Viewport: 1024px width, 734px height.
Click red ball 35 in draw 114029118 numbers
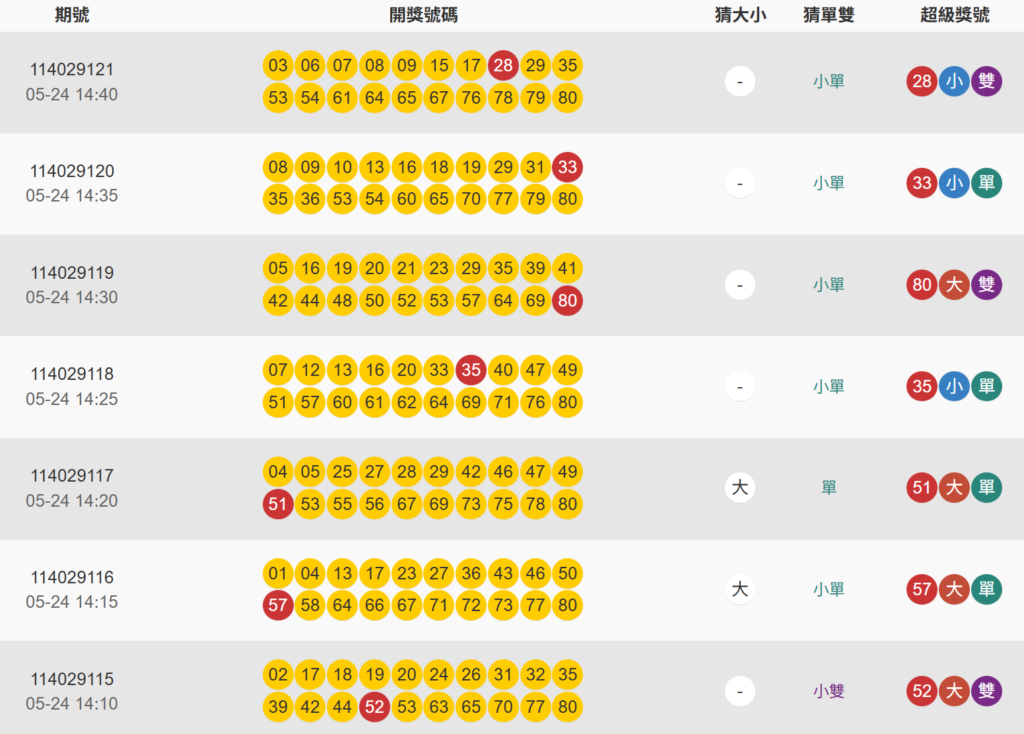tap(471, 370)
